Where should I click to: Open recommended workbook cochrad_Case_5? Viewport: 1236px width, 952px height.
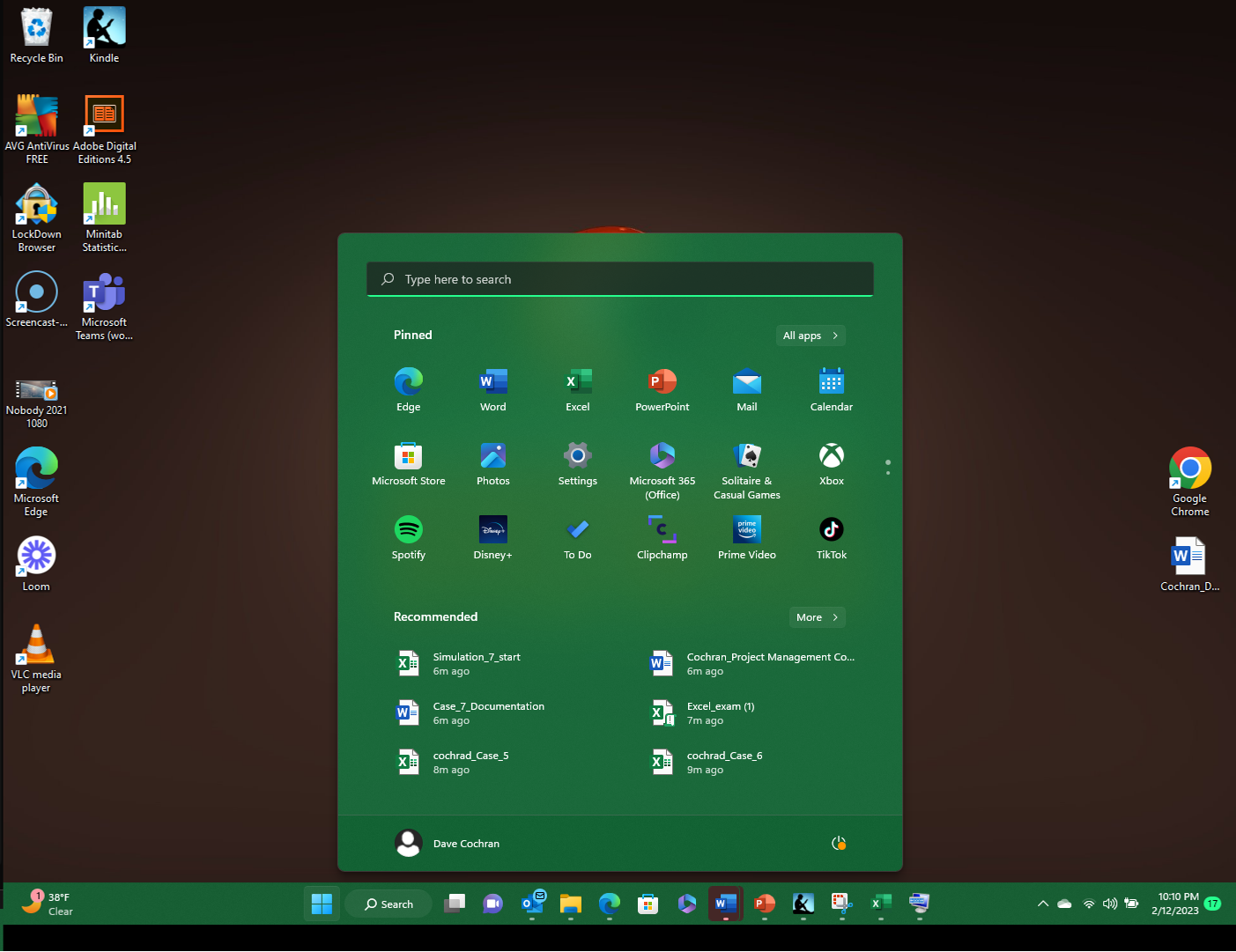click(493, 763)
